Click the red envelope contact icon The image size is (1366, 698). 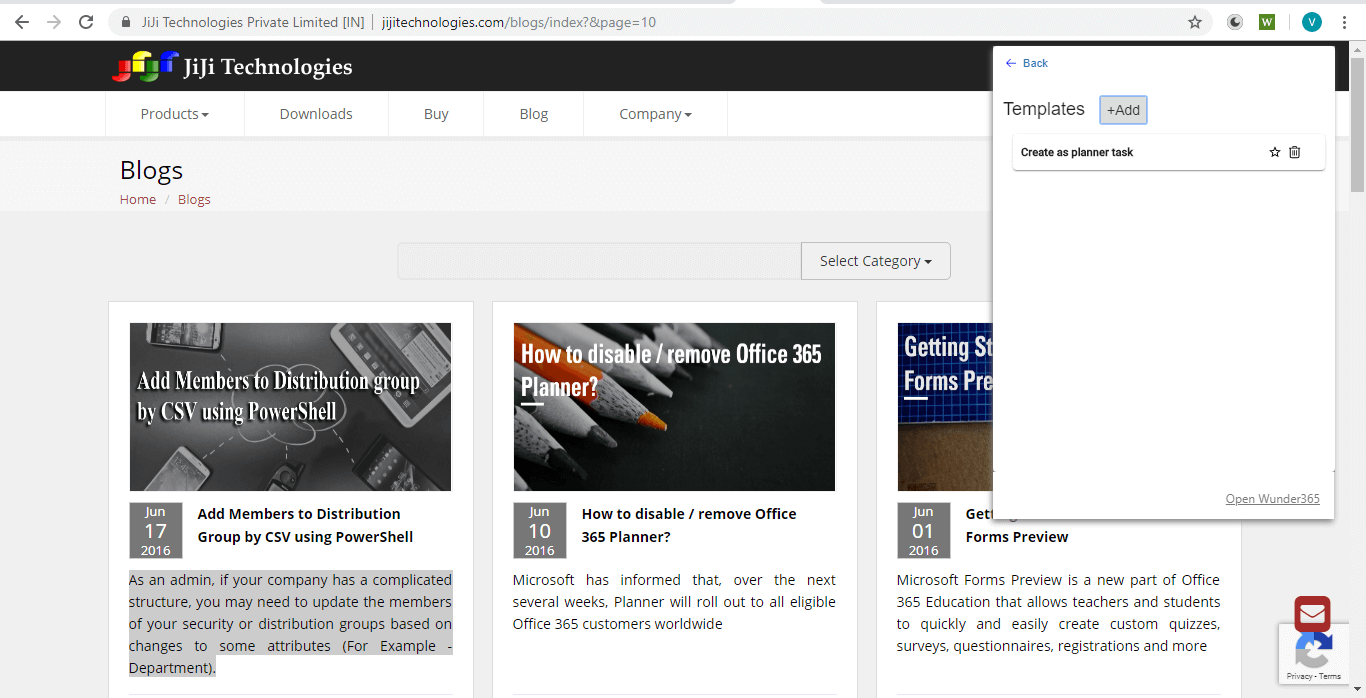(1312, 614)
